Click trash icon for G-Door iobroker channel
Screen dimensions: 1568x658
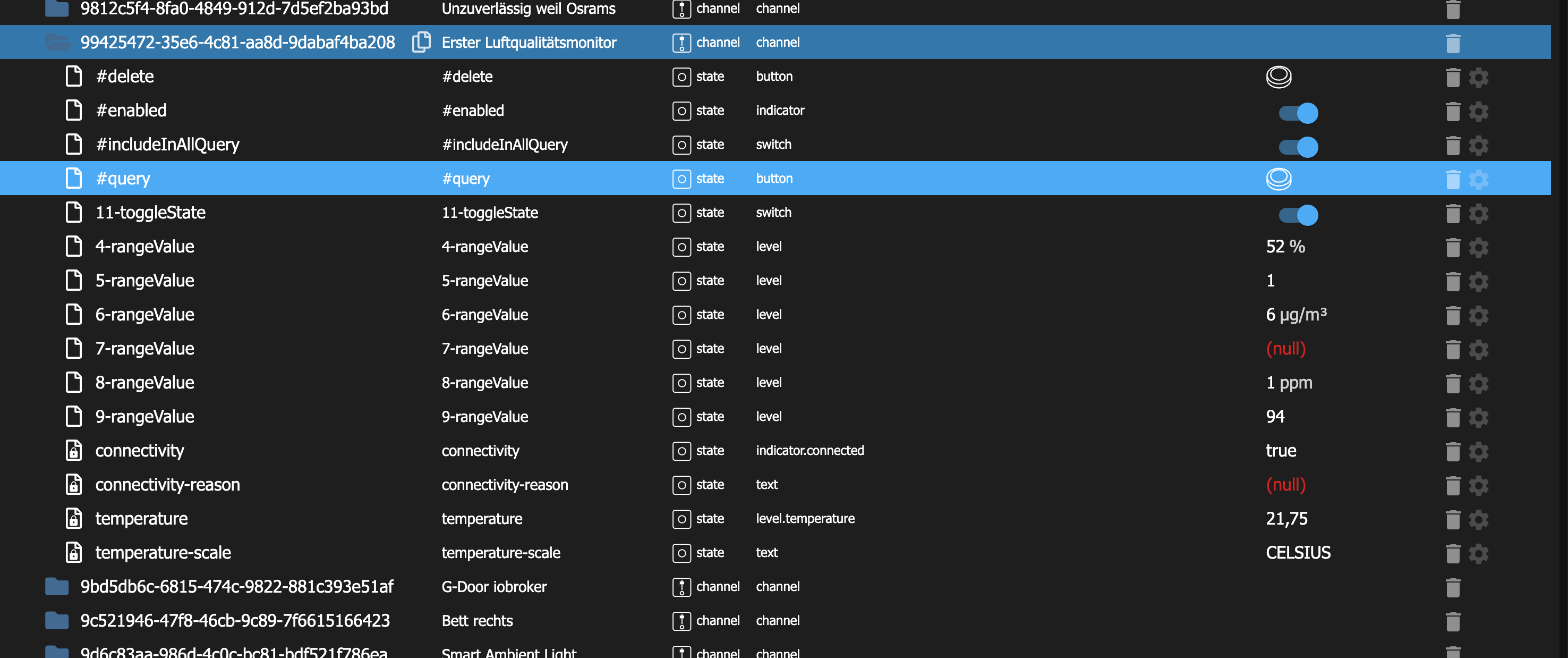click(1452, 587)
